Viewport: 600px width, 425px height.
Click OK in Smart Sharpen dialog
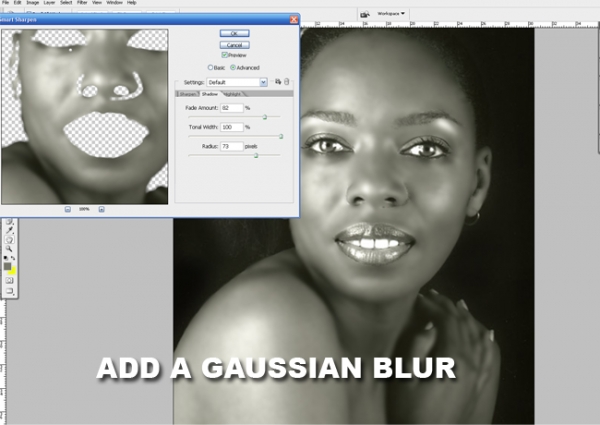235,33
